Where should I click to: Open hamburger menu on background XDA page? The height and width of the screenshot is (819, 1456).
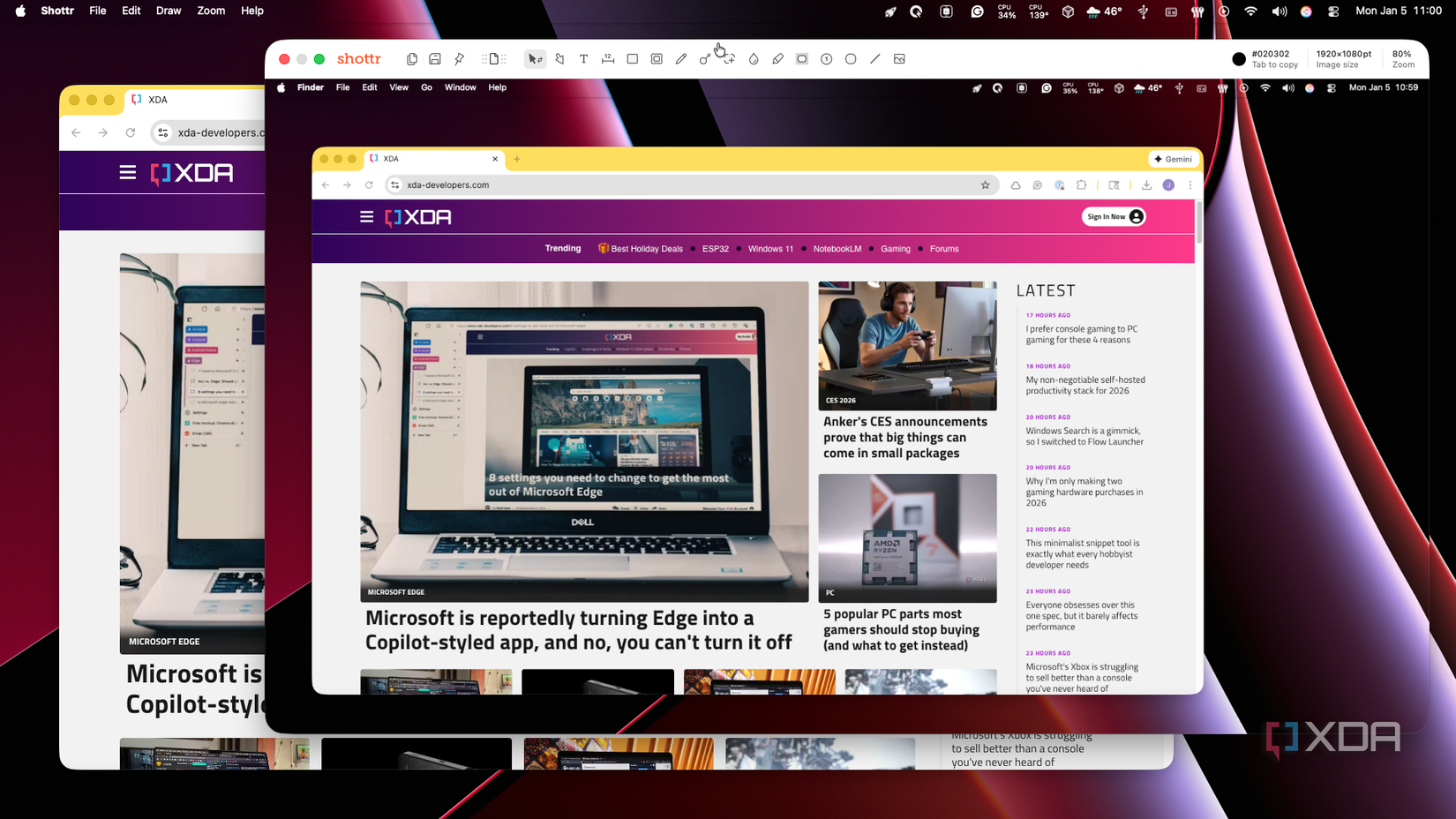(128, 173)
